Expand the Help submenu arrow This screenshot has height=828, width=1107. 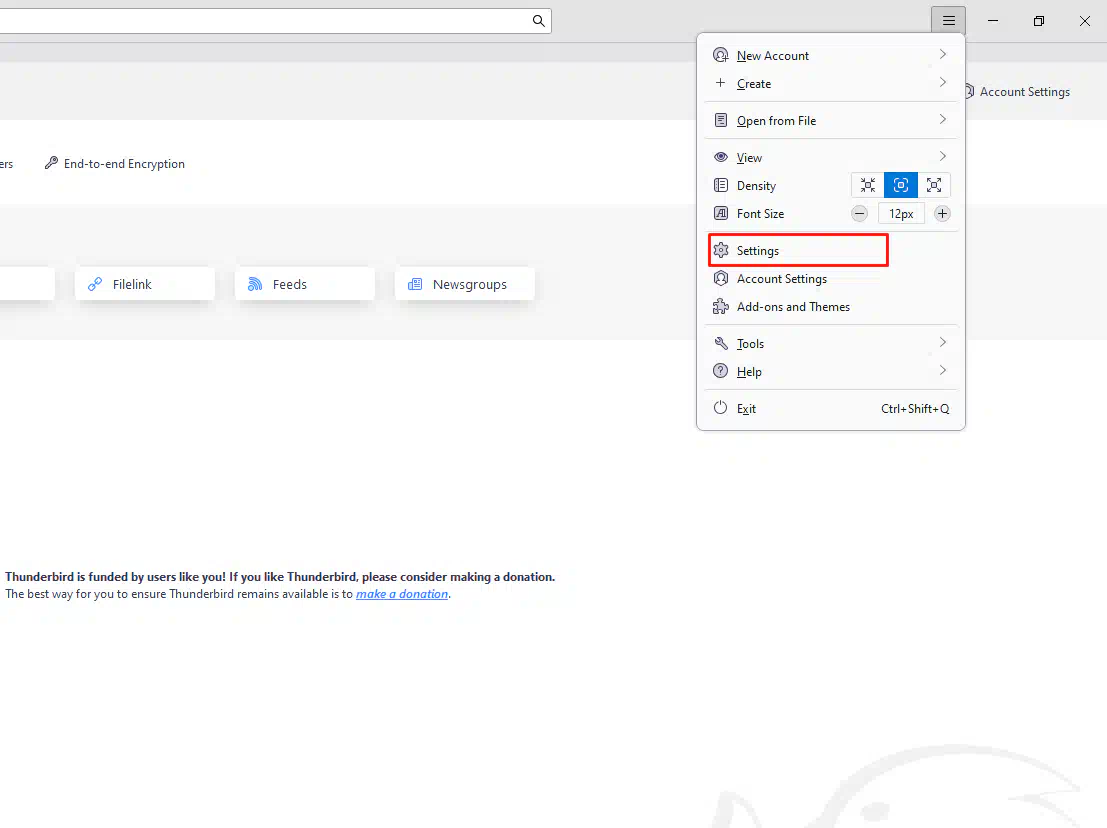click(x=943, y=371)
